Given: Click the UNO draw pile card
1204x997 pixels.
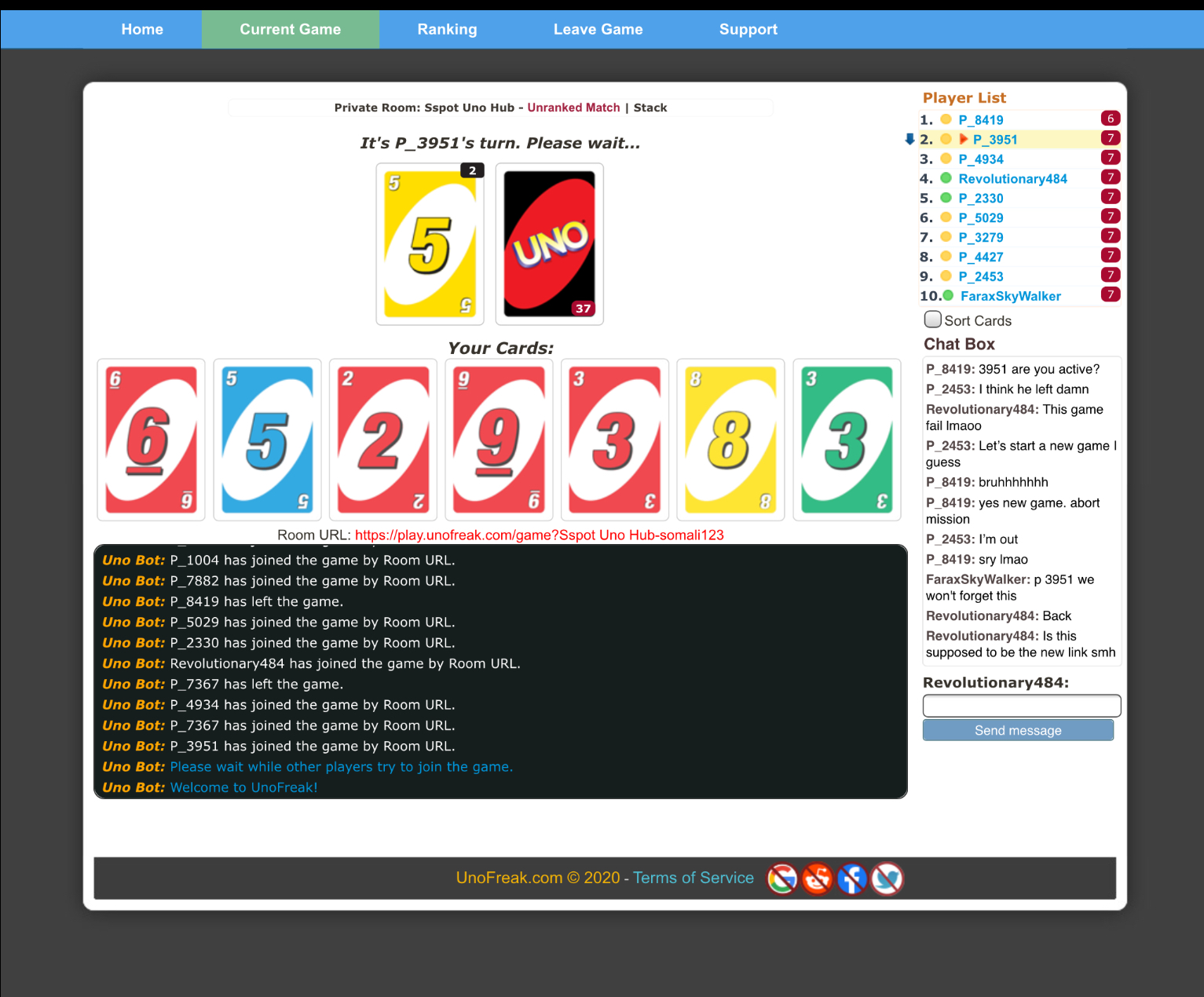Looking at the screenshot, I should pos(549,243).
